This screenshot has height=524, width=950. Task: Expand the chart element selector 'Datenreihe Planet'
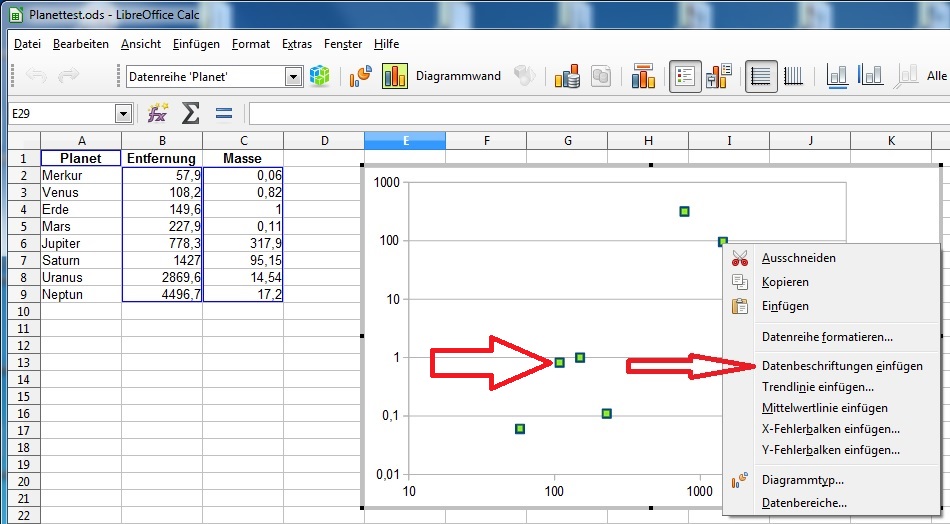pyautogui.click(x=293, y=77)
